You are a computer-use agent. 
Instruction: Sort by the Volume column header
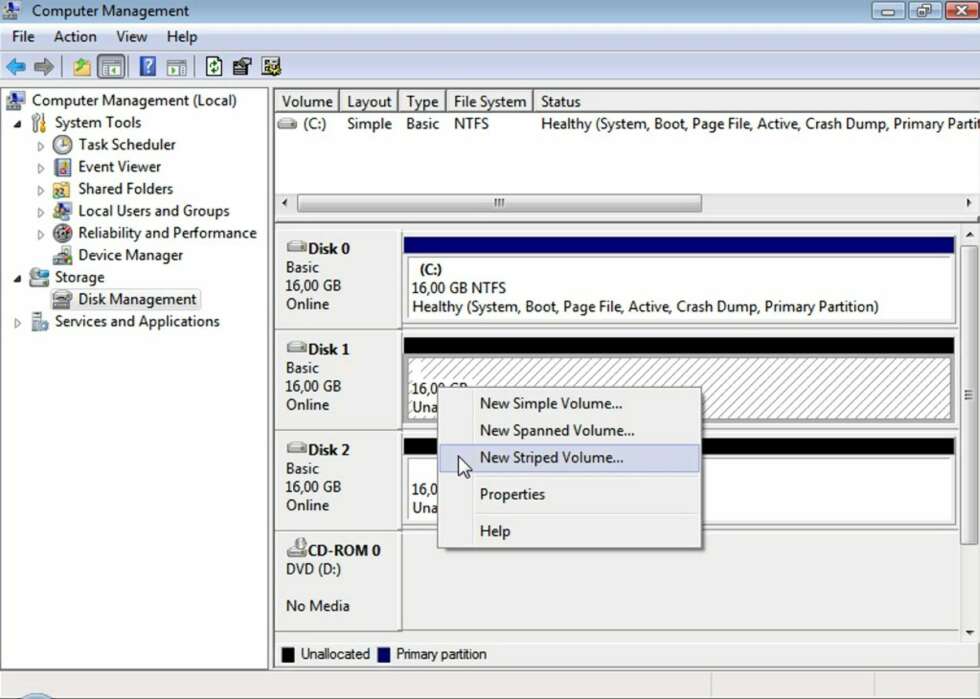coord(307,101)
